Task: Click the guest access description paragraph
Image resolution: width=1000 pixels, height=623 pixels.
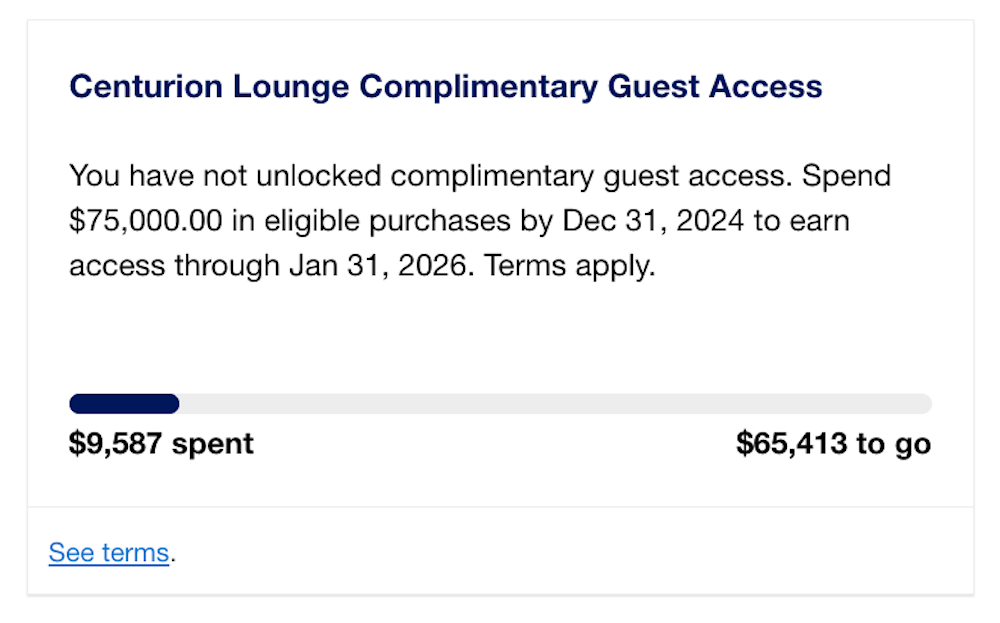Action: pos(480,220)
